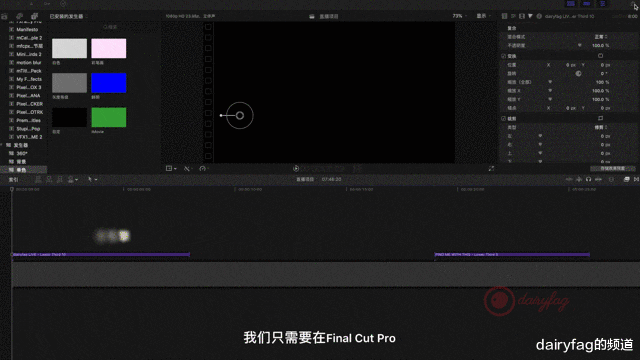Toggle the Solo headphones icon
This screenshot has height=360, width=640.
click(x=588, y=179)
